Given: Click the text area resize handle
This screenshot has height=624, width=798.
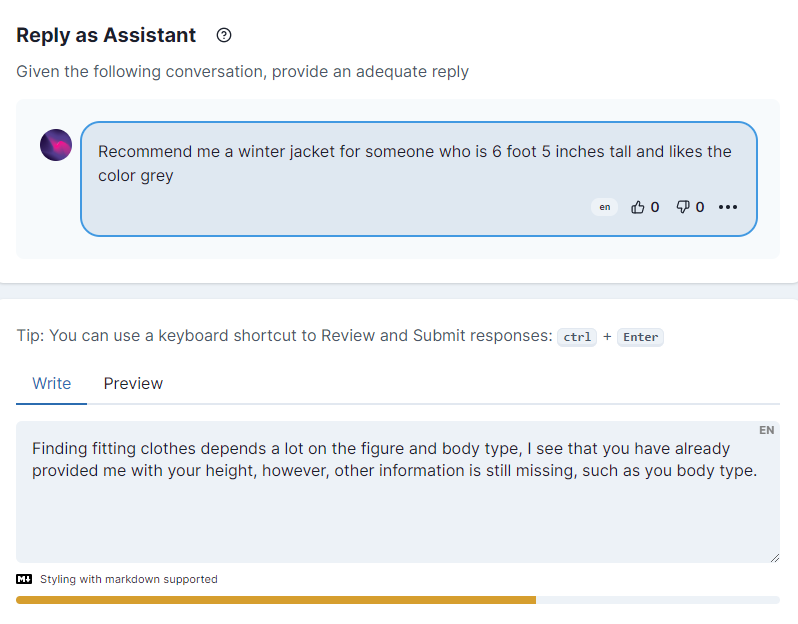Looking at the screenshot, I should [773, 556].
